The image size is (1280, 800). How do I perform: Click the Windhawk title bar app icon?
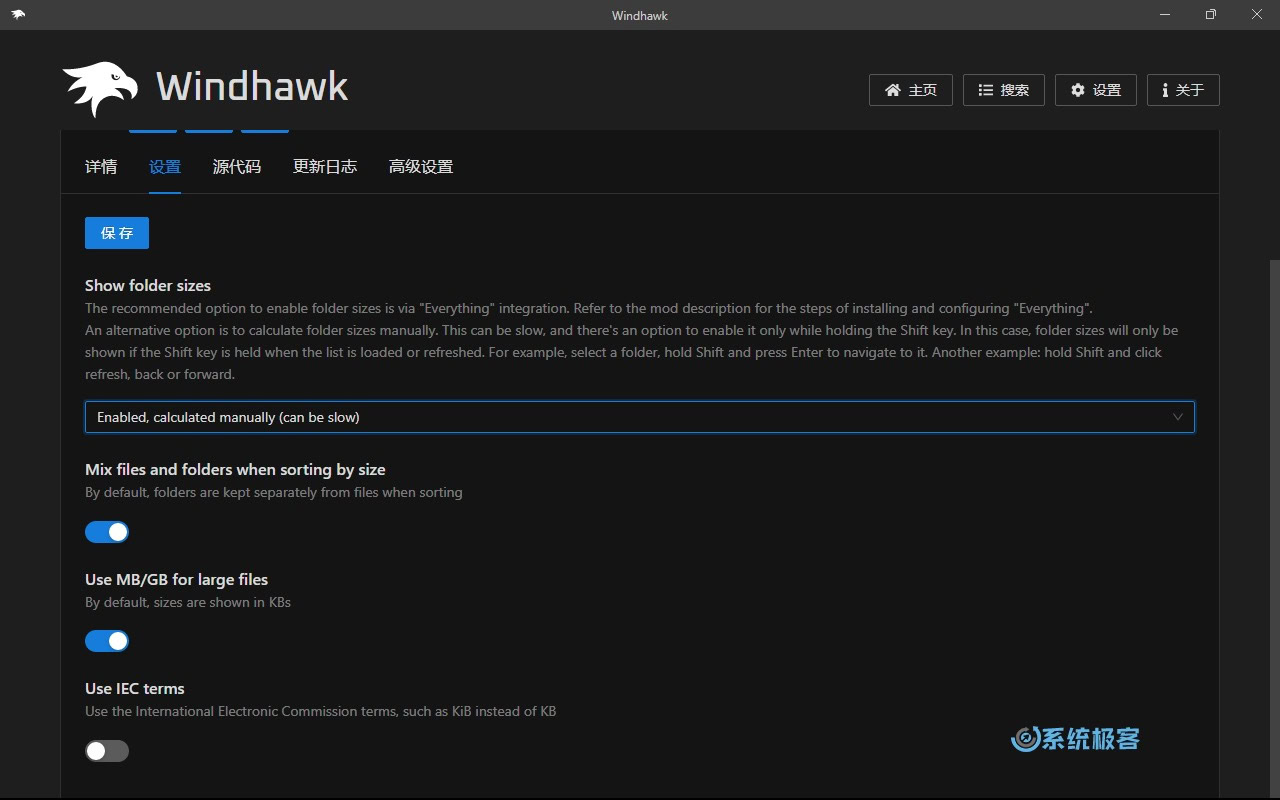pos(18,14)
